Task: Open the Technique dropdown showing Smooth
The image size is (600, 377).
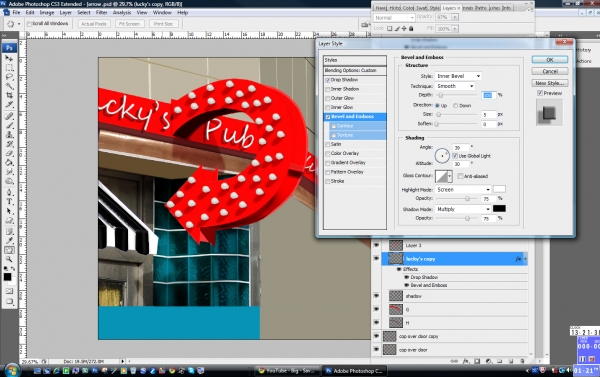Action: [455, 86]
